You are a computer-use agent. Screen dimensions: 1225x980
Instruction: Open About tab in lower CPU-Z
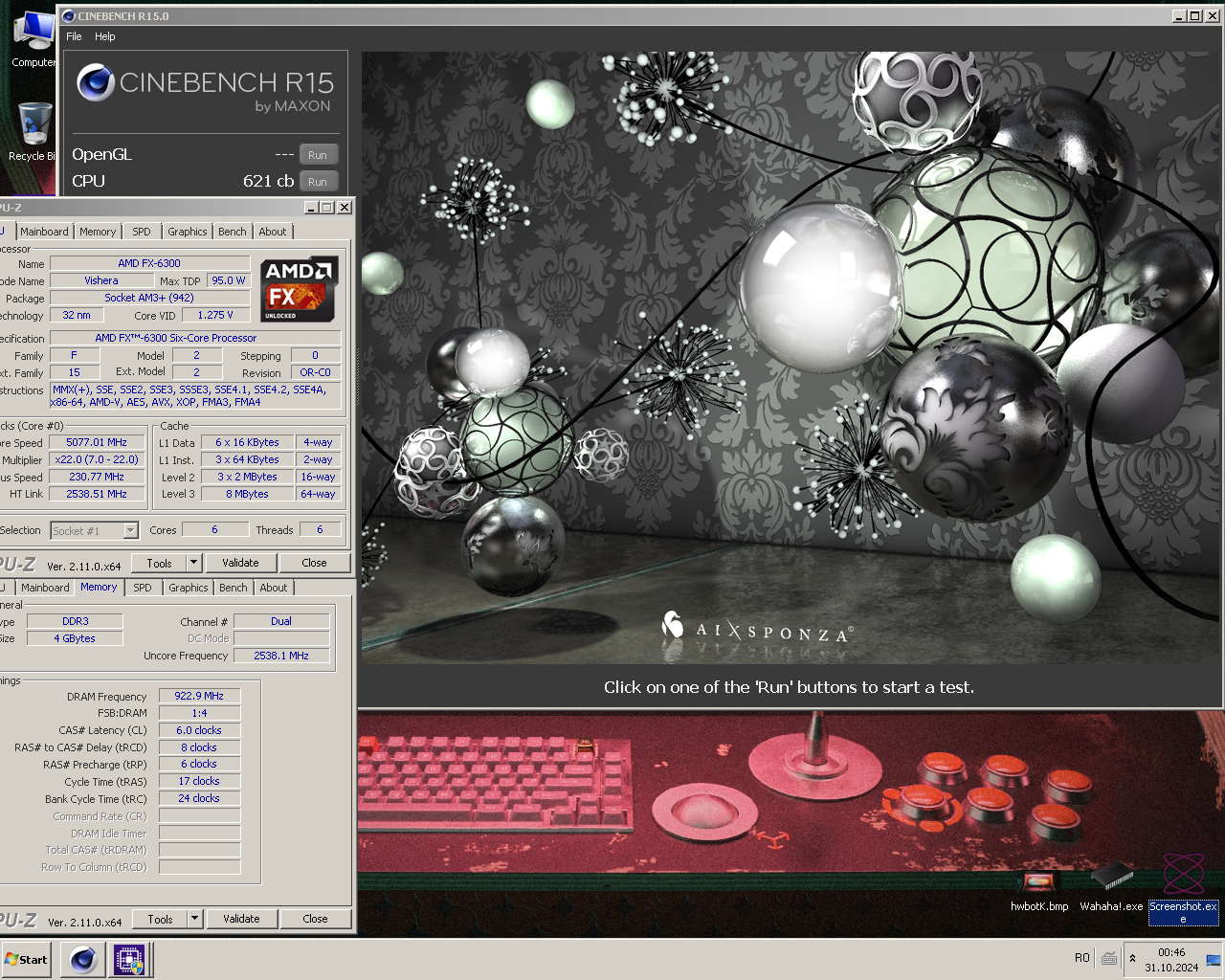[274, 588]
